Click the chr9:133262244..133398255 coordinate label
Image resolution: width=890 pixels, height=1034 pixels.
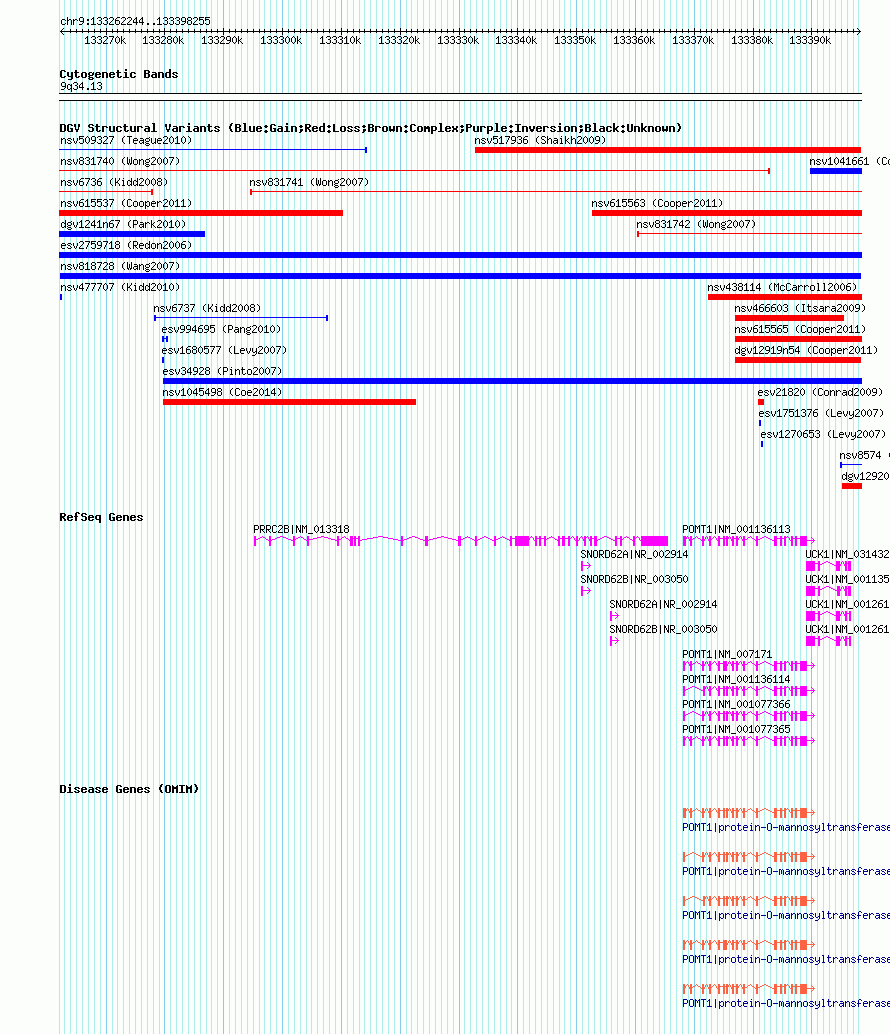coord(135,22)
